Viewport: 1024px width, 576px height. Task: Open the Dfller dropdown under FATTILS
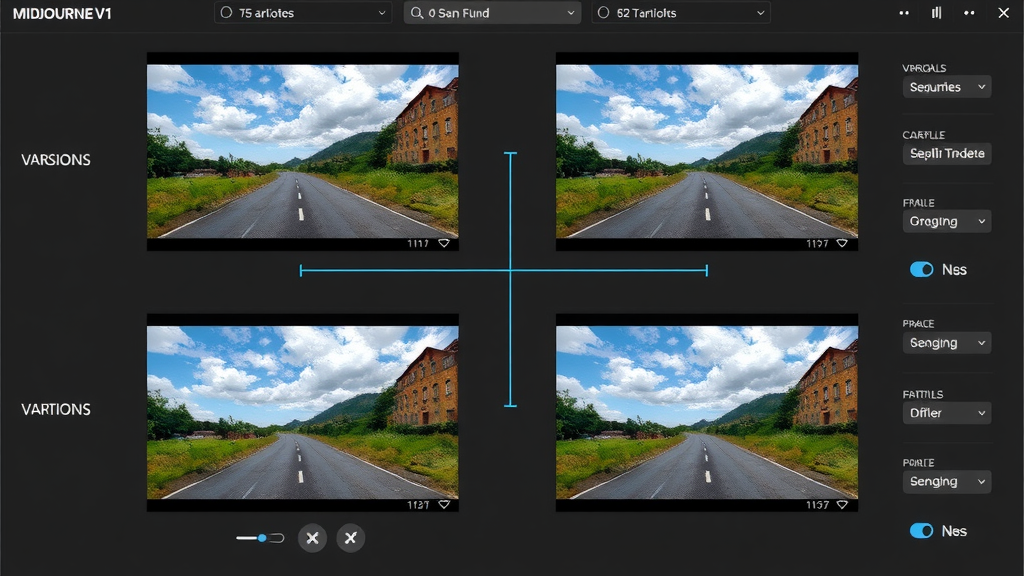(946, 412)
